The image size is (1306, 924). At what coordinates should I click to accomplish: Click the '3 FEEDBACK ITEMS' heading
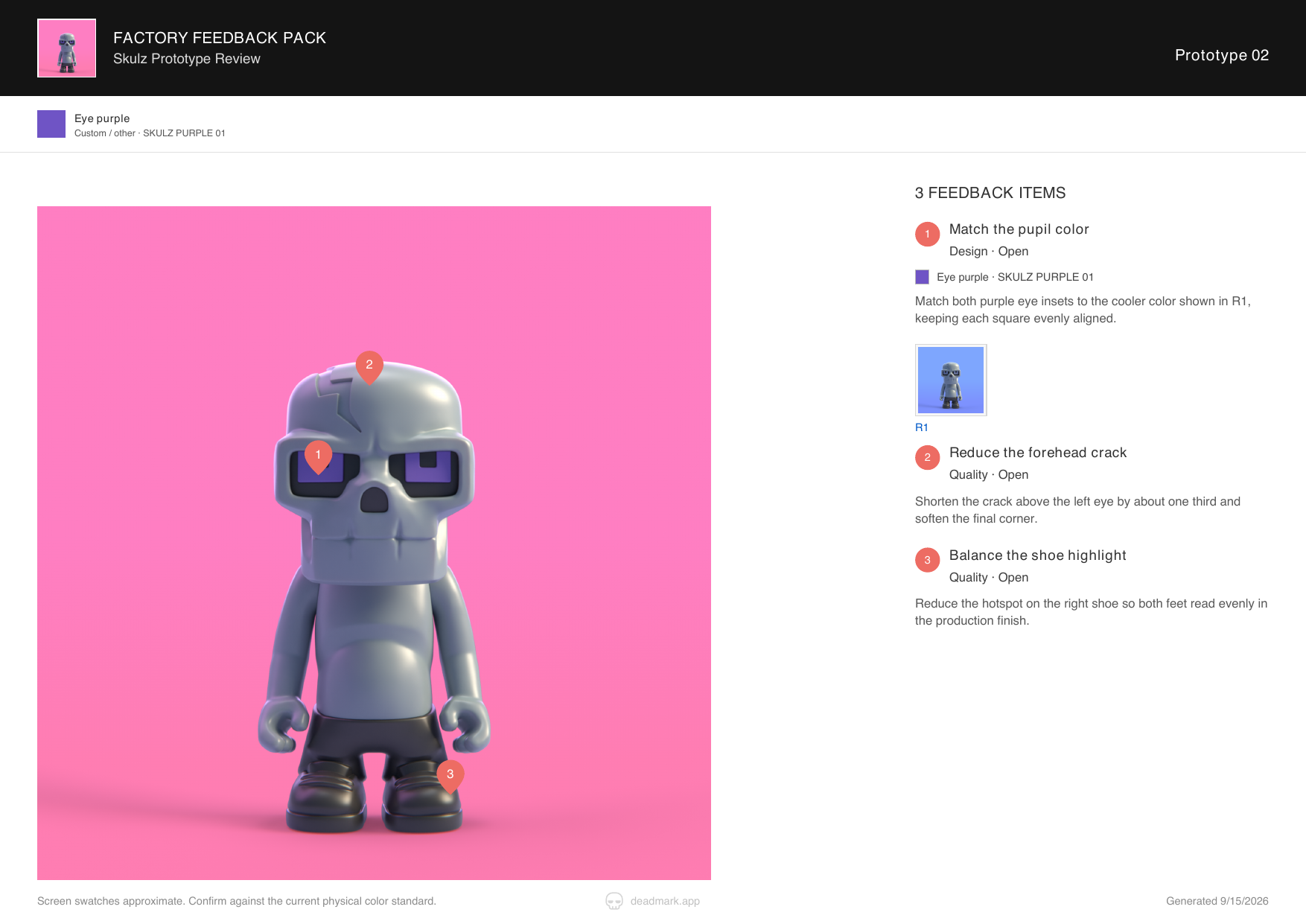point(990,193)
